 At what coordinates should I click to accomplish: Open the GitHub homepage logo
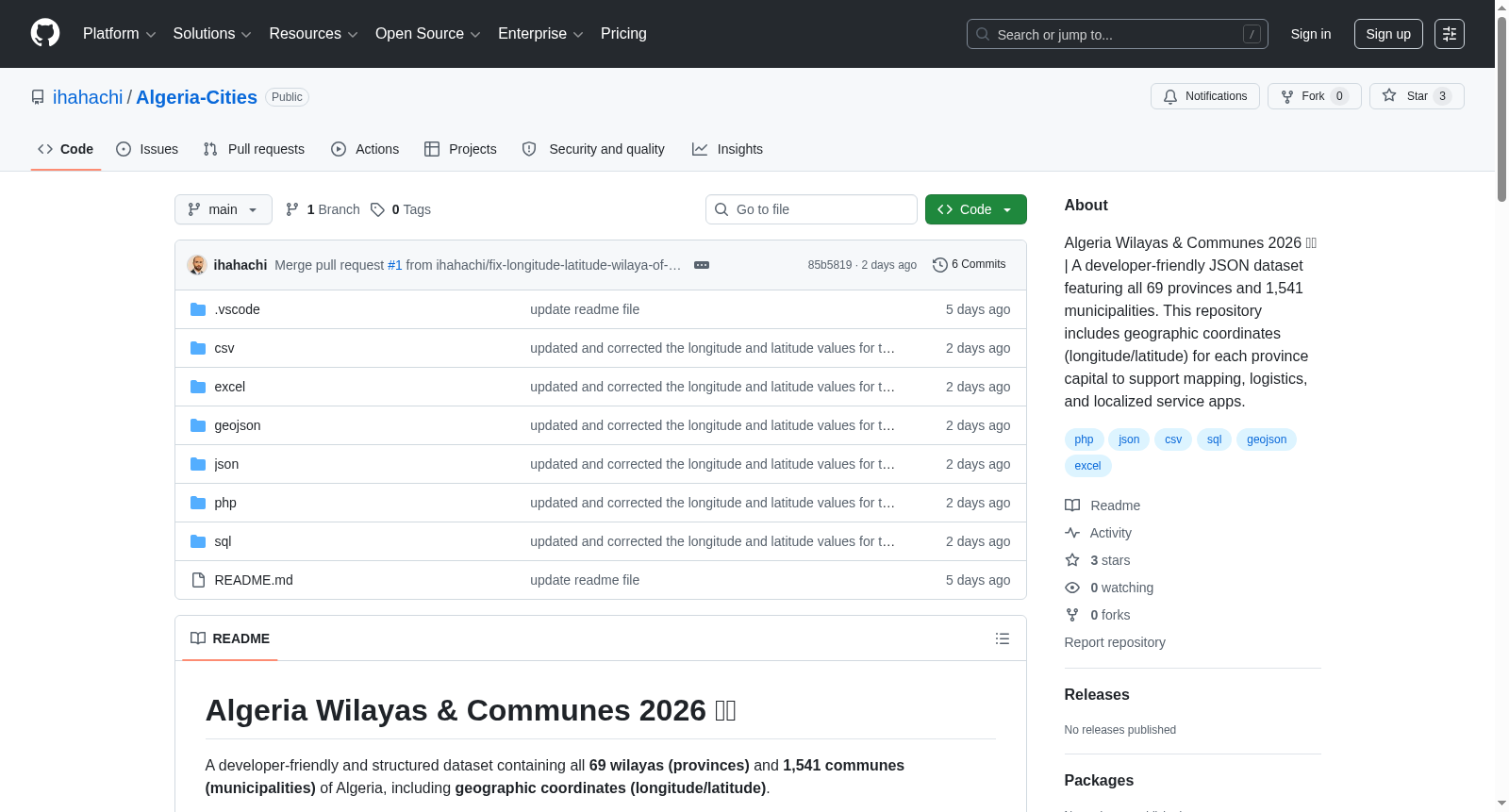click(45, 34)
